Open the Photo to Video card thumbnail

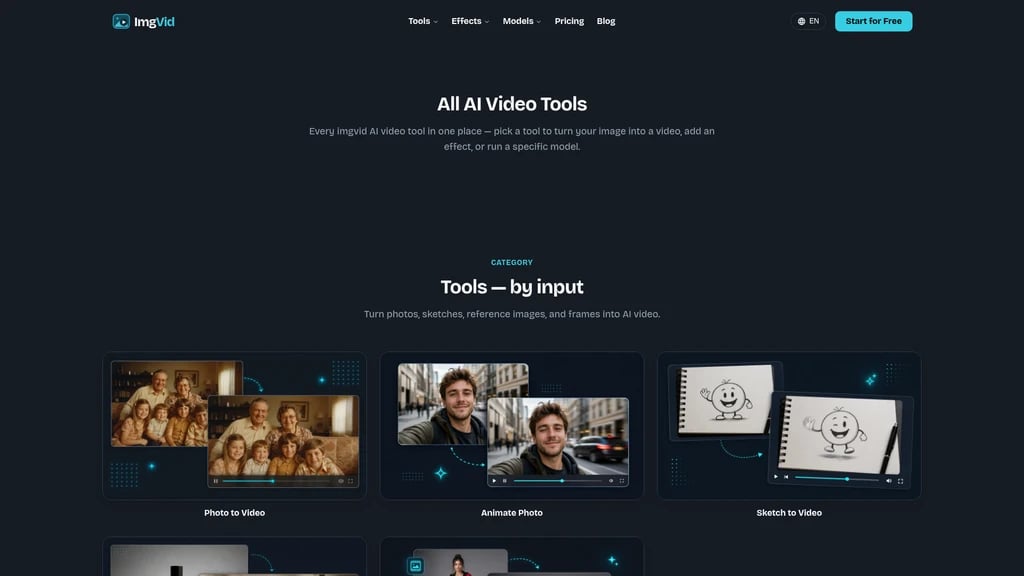point(234,426)
